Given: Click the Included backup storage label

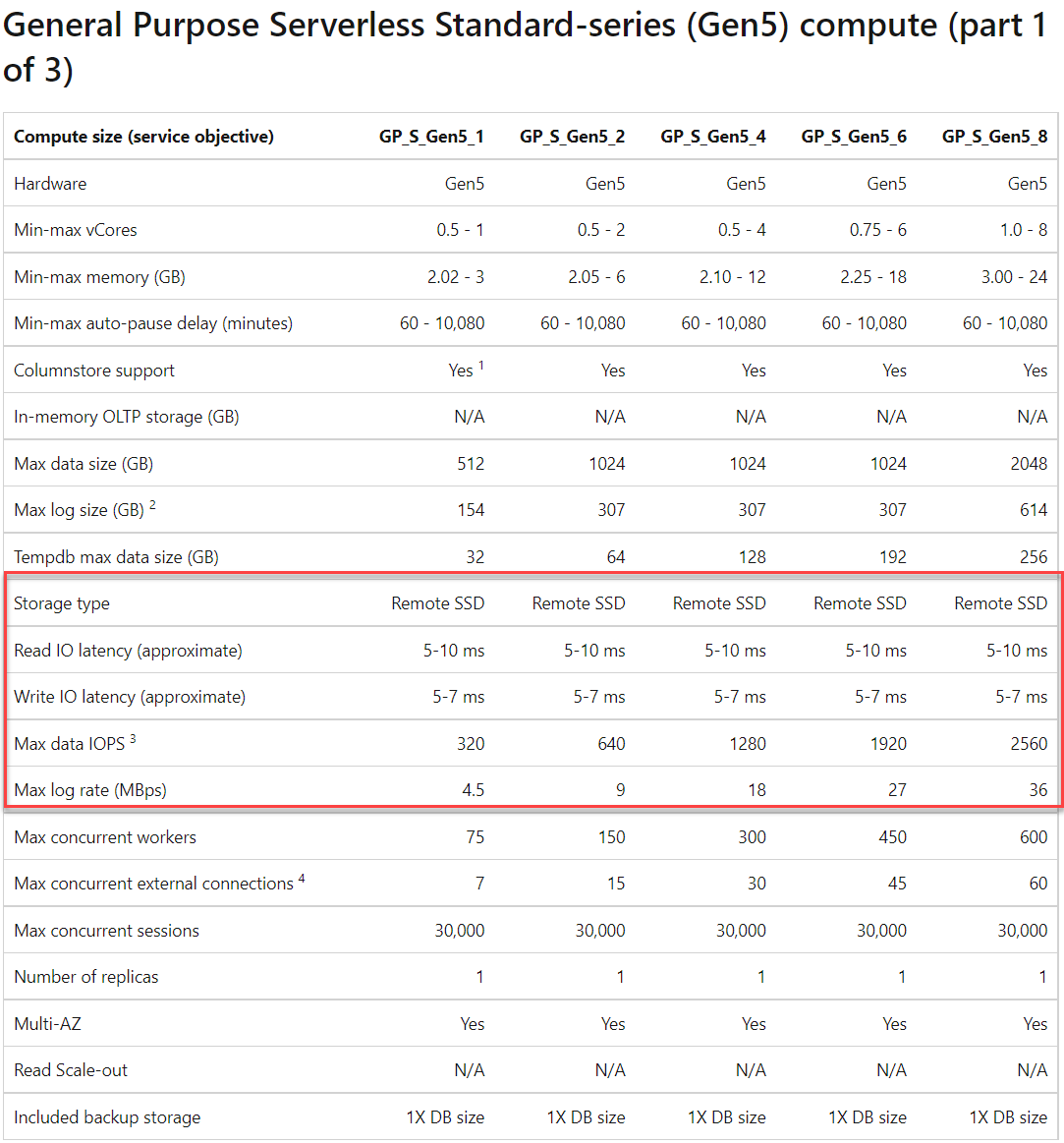Looking at the screenshot, I should (x=107, y=1116).
